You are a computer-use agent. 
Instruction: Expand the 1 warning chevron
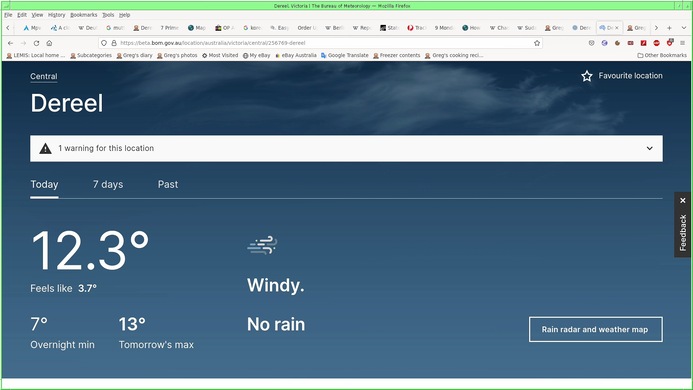coord(649,148)
